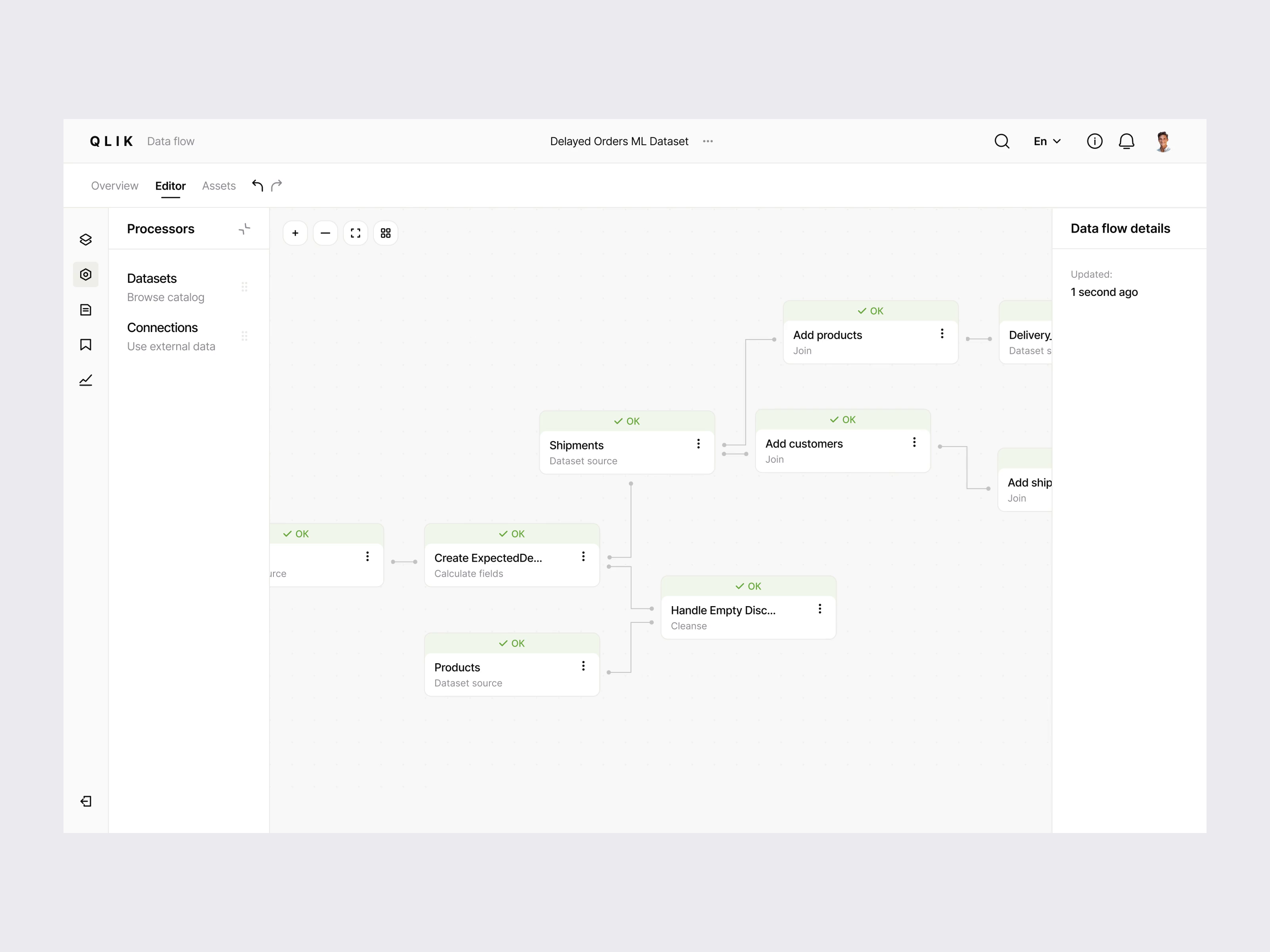Open the bookmark sidebar icon
Screen dimensions: 1270x952
pos(86,344)
